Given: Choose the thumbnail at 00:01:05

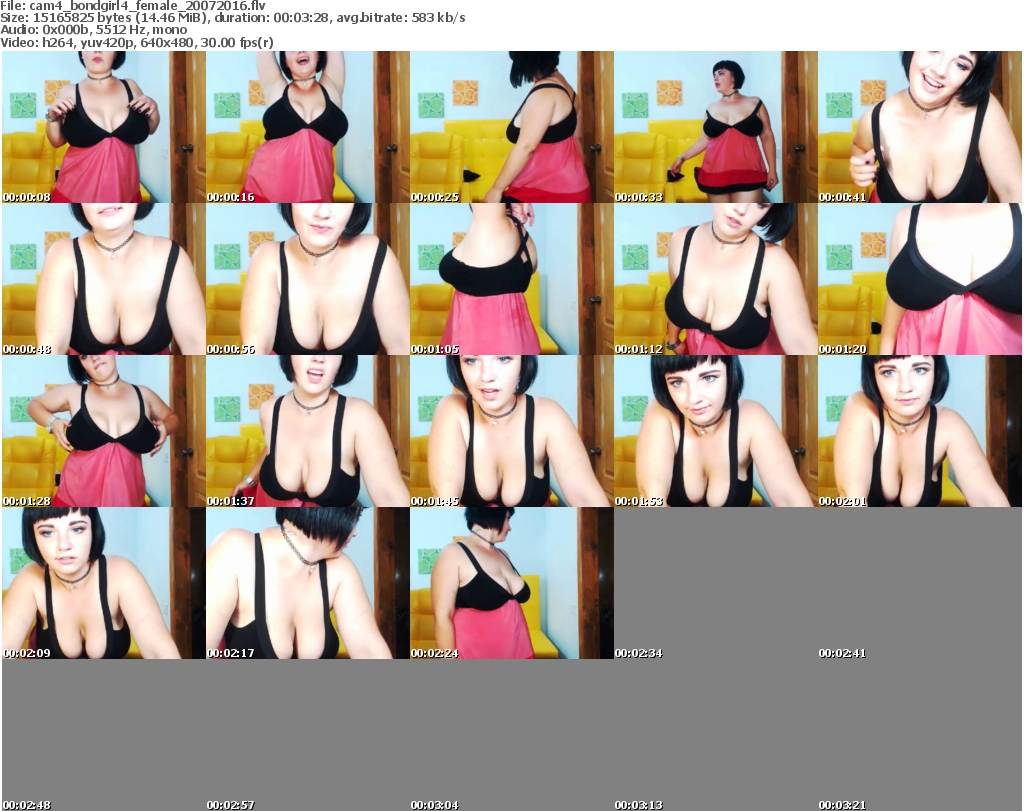Looking at the screenshot, I should (512, 279).
